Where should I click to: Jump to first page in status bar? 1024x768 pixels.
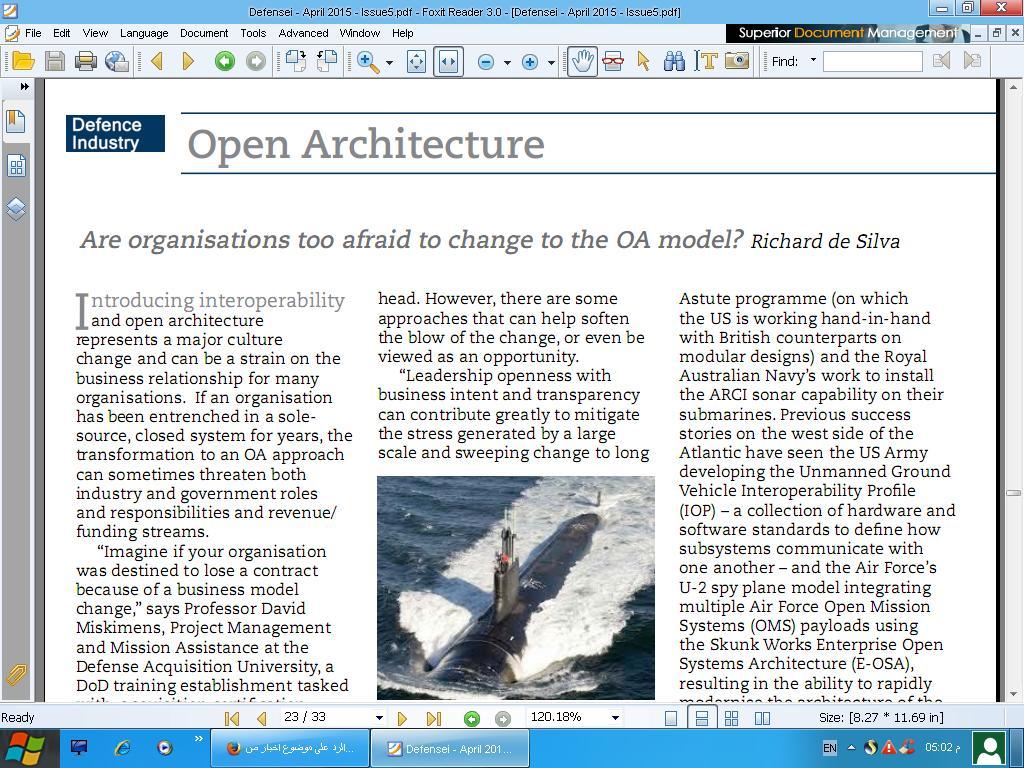231,718
